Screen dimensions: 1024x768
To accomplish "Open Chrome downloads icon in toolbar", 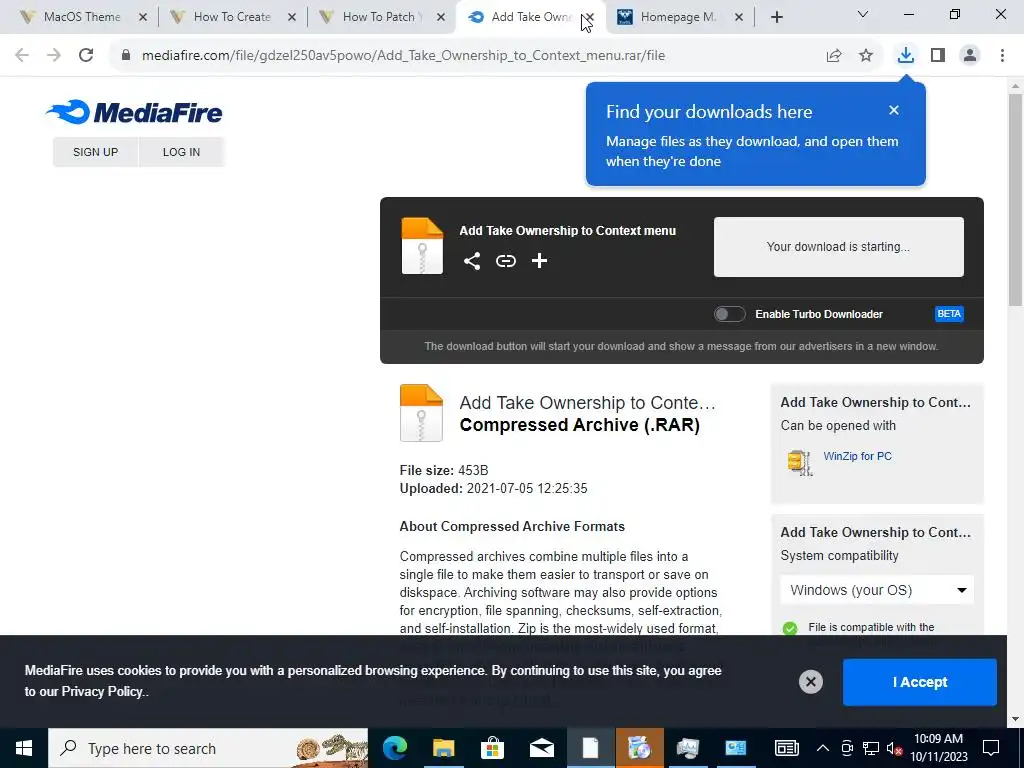I will (905, 55).
